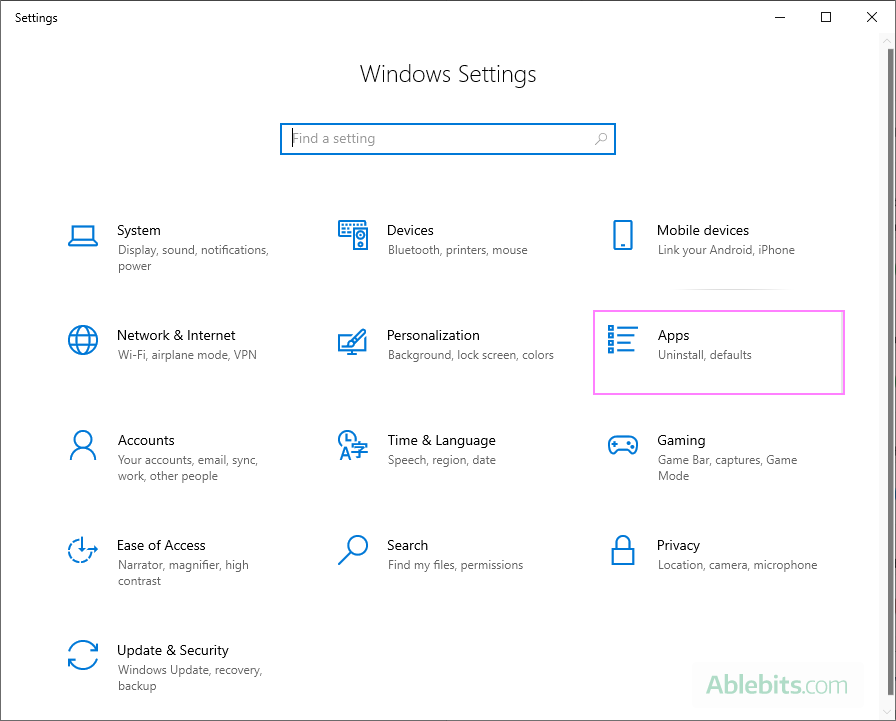
Task: Click 'Narrator, magnifier, high contrast' text
Action: 183,573
